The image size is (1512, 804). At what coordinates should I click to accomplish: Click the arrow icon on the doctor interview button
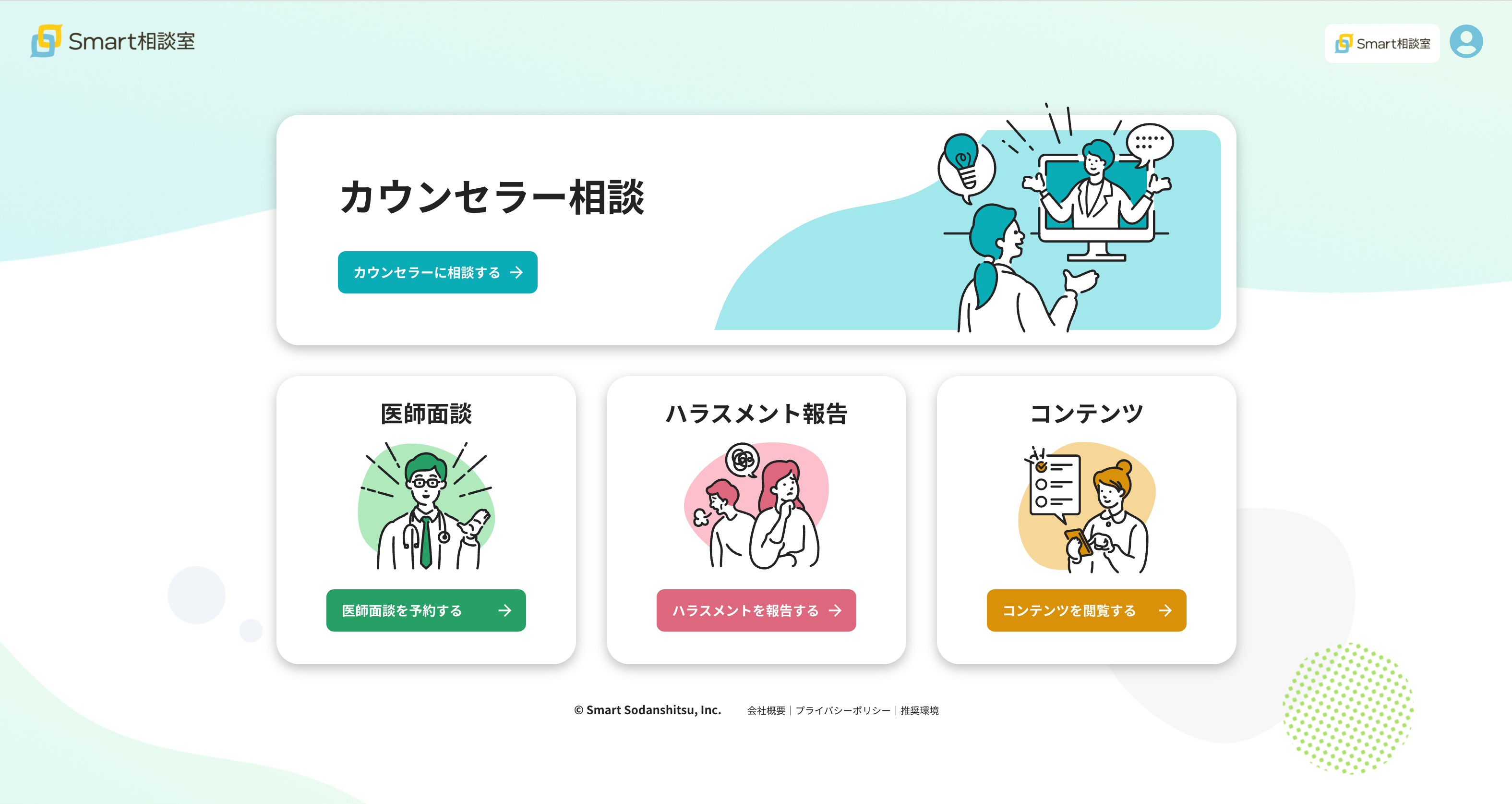[x=504, y=611]
